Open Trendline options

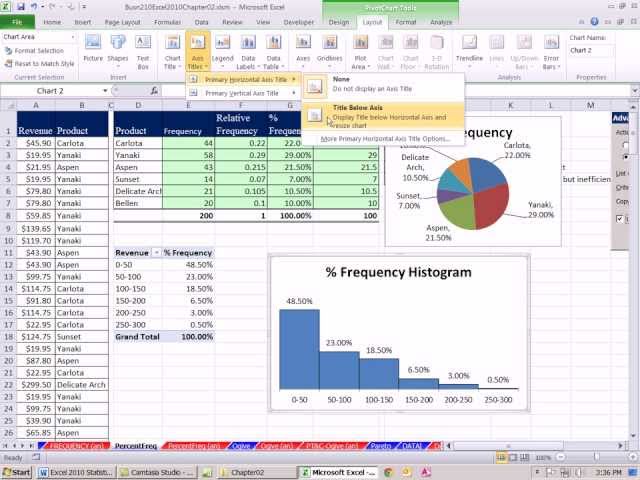pyautogui.click(x=469, y=51)
